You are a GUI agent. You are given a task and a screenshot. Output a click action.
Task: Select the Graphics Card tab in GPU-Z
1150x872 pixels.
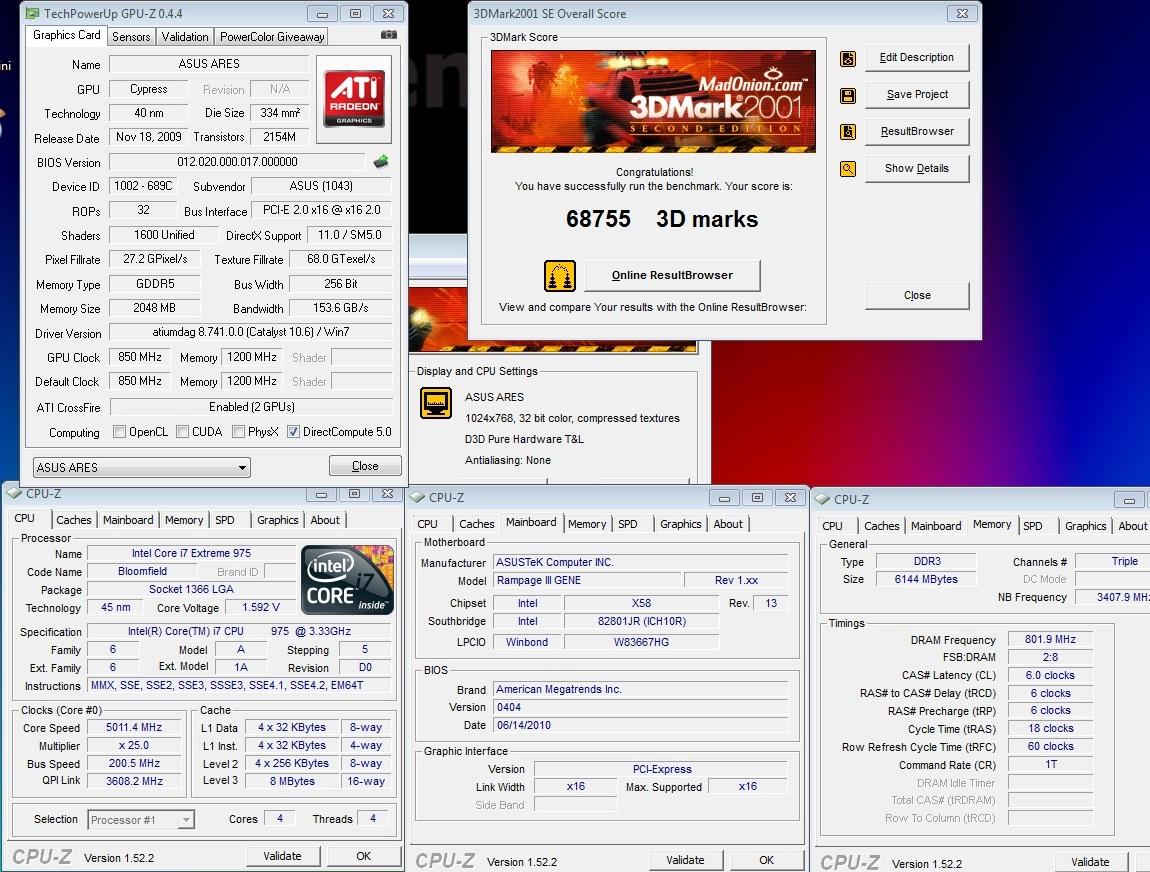click(67, 35)
